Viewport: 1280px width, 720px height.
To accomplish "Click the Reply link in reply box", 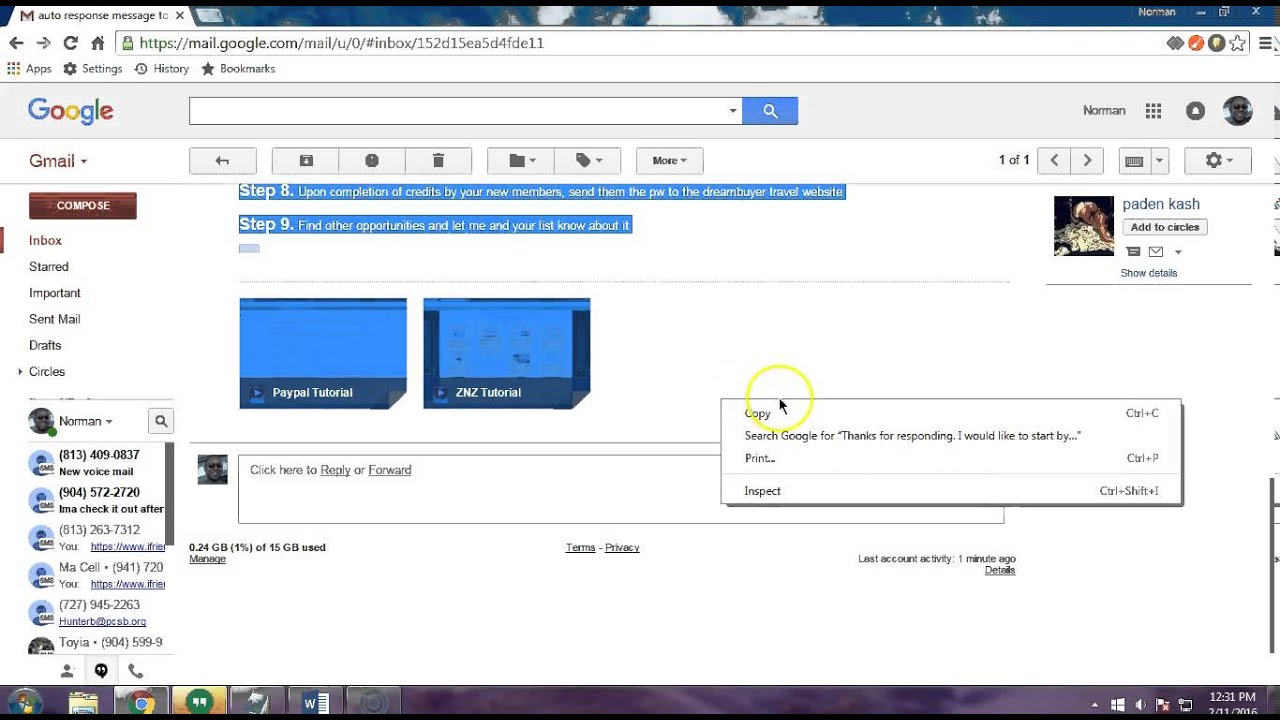I will (335, 470).
